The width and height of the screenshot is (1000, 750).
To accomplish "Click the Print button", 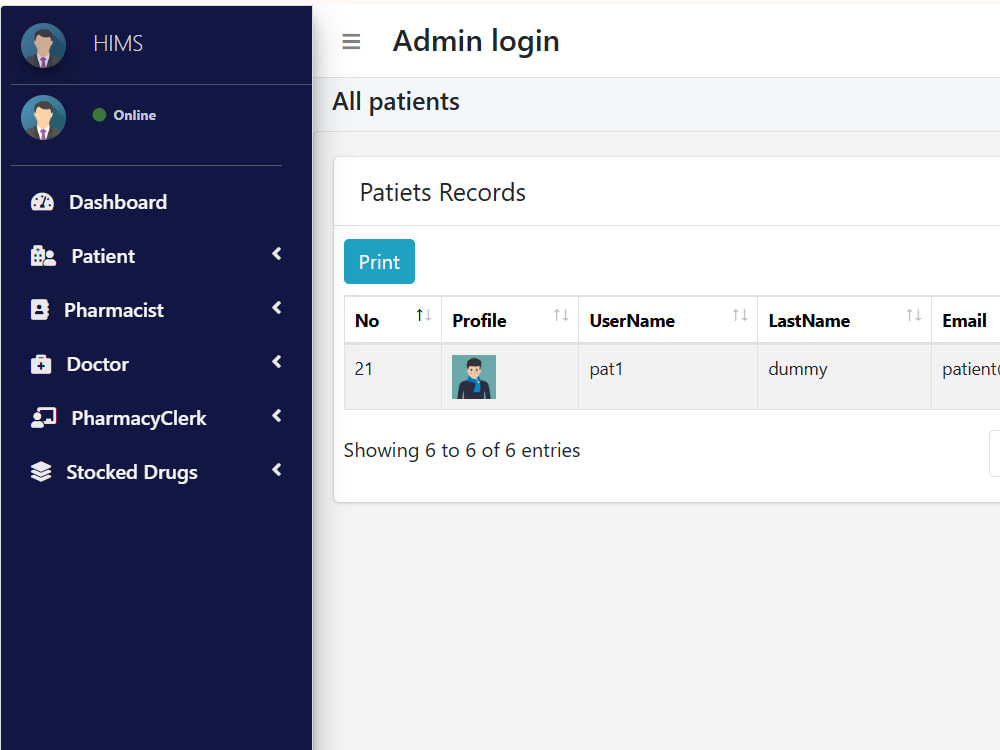I will tap(379, 261).
